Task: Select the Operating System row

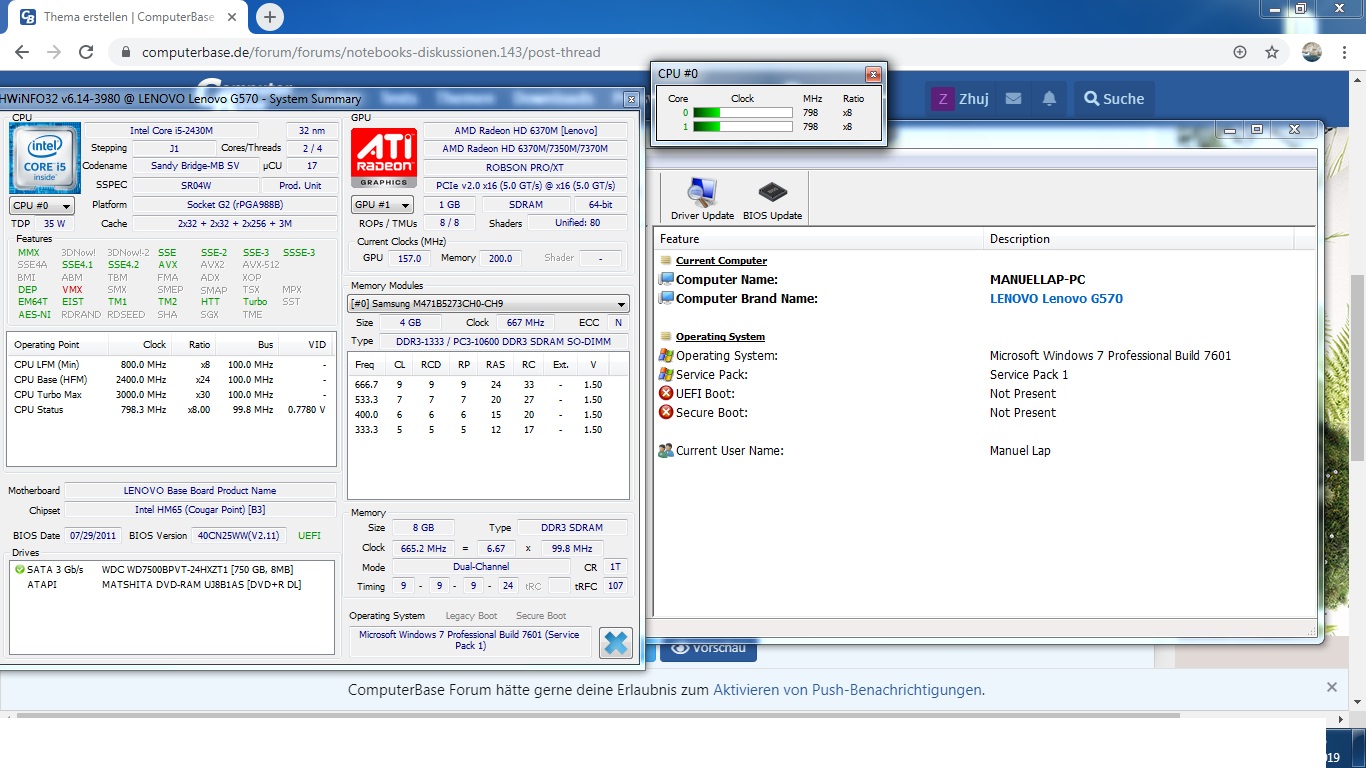Action: pyautogui.click(x=985, y=356)
